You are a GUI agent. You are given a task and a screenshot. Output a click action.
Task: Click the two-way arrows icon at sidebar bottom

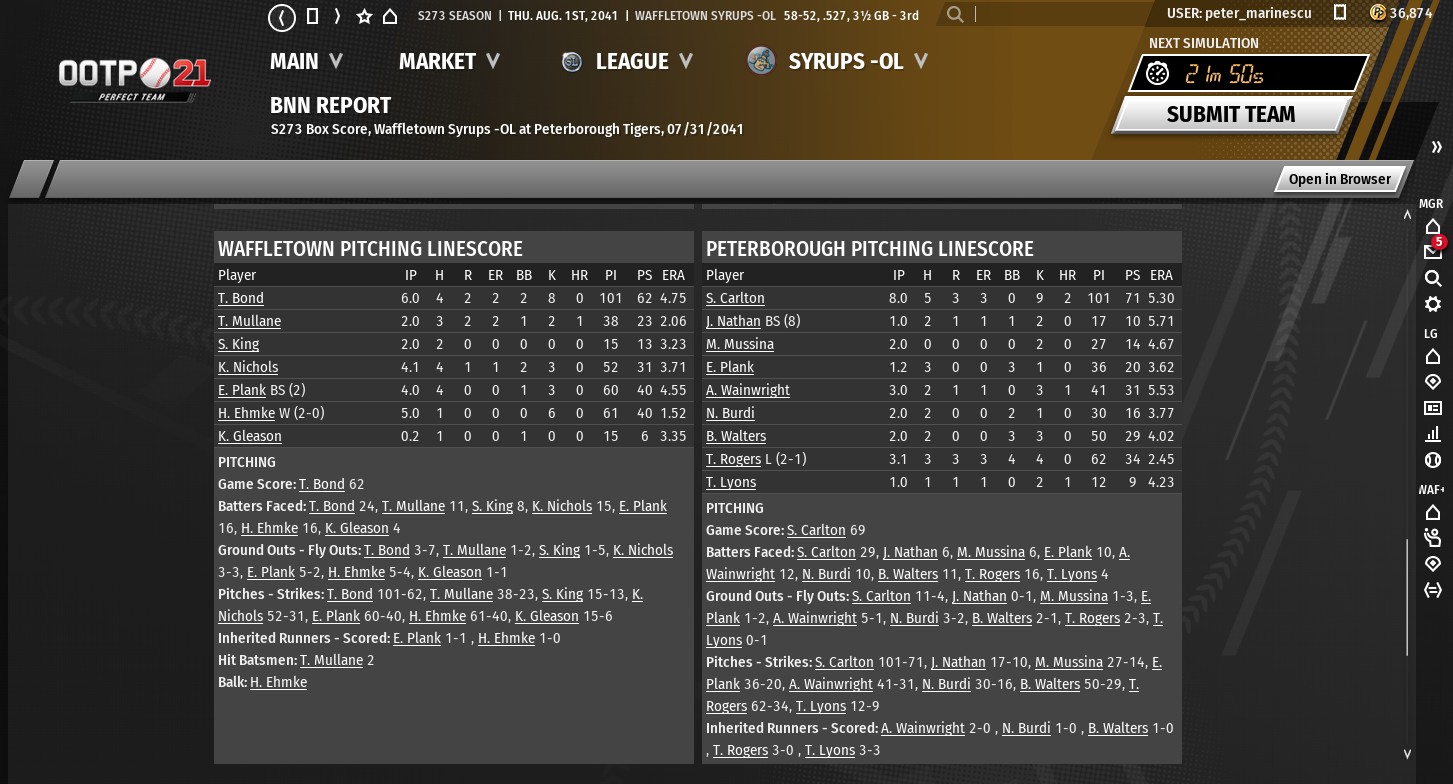coord(1432,590)
